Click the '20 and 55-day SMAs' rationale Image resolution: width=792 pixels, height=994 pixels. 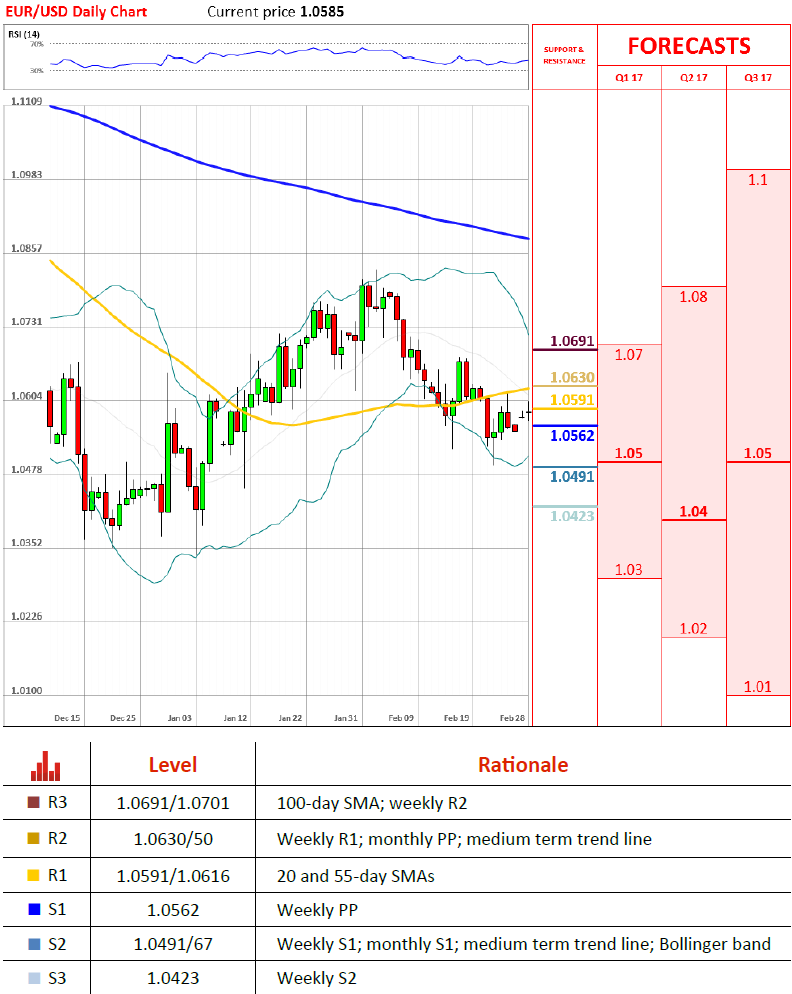(x=356, y=876)
